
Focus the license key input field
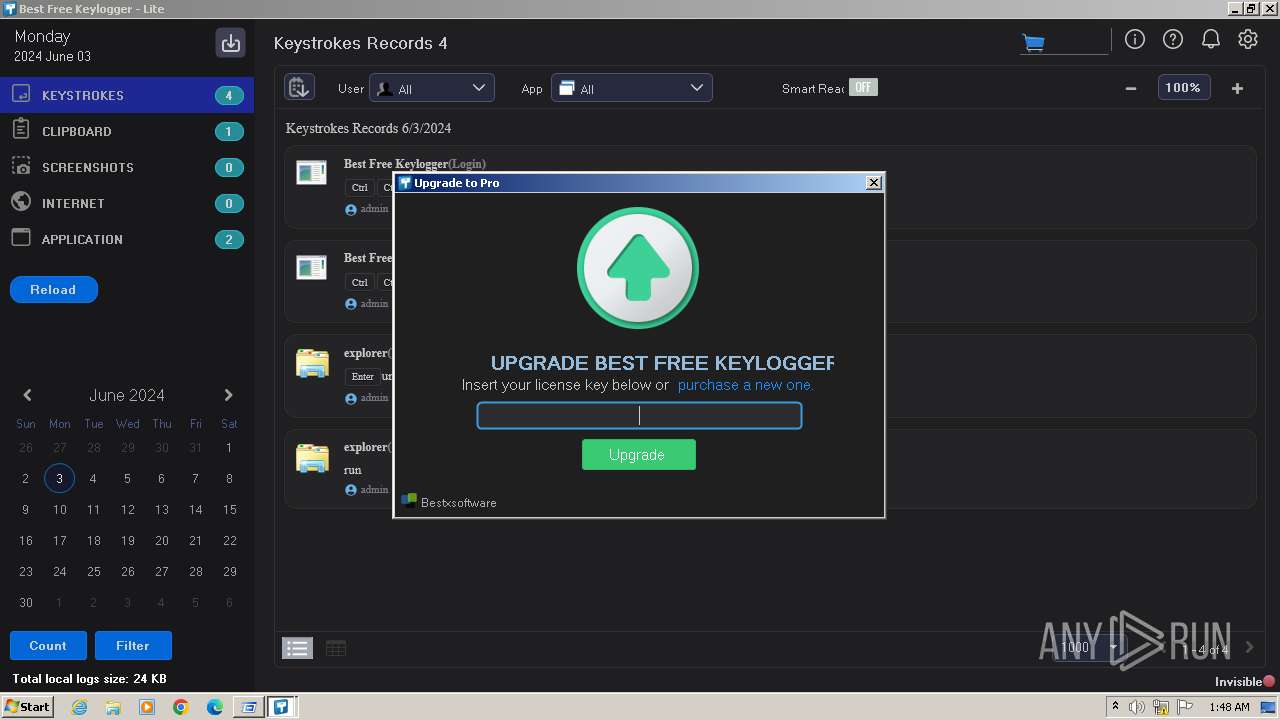[639, 415]
